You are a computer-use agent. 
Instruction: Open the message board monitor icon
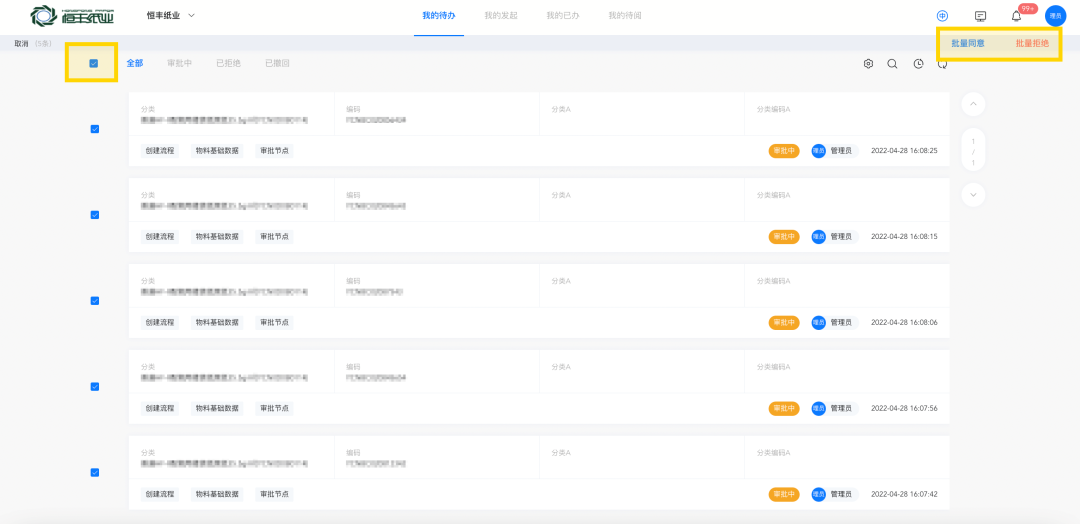tap(981, 16)
